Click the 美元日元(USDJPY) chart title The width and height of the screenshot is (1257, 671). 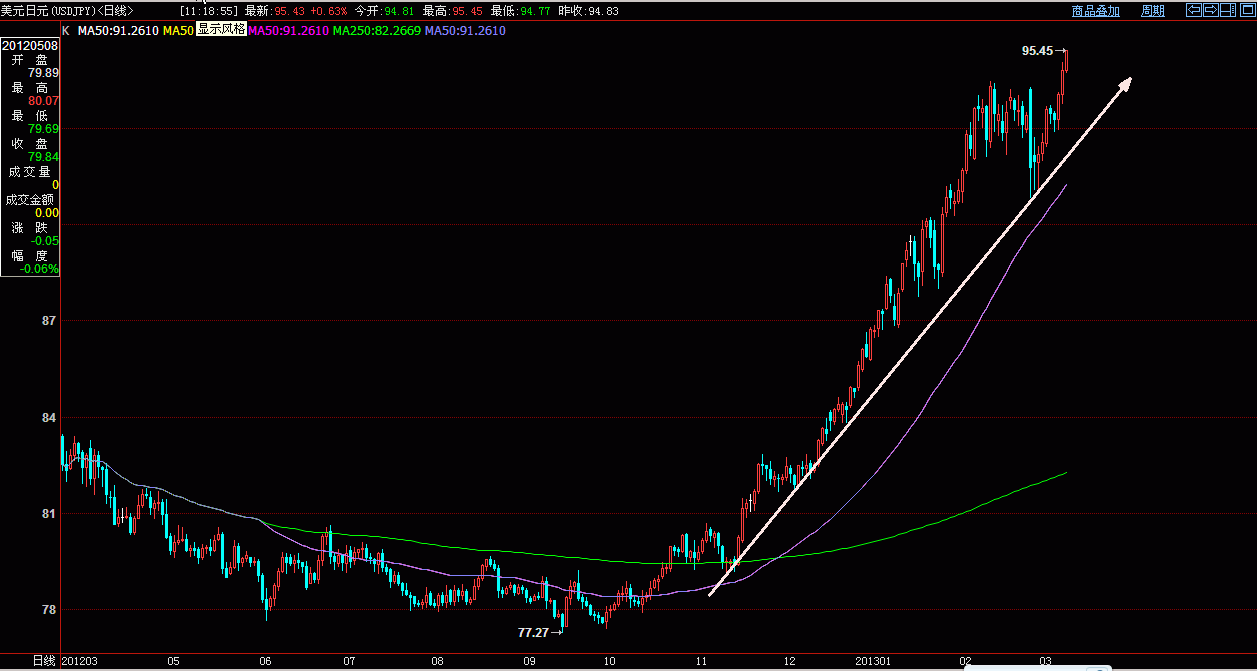point(48,10)
